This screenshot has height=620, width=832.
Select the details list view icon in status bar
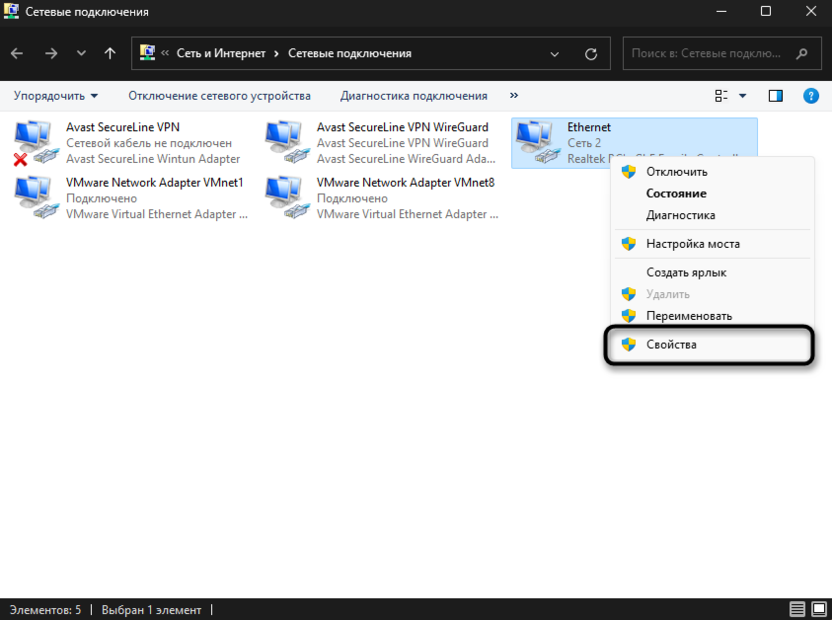797,607
